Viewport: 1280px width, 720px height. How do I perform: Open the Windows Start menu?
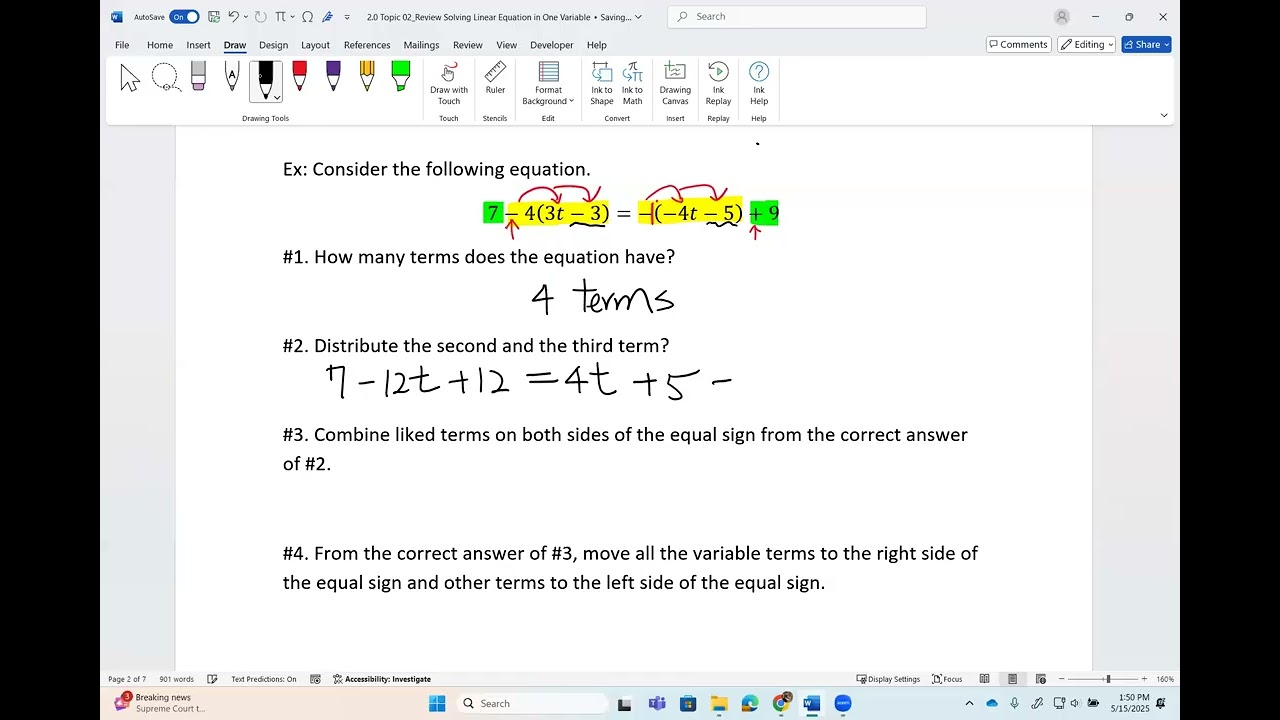pos(437,704)
